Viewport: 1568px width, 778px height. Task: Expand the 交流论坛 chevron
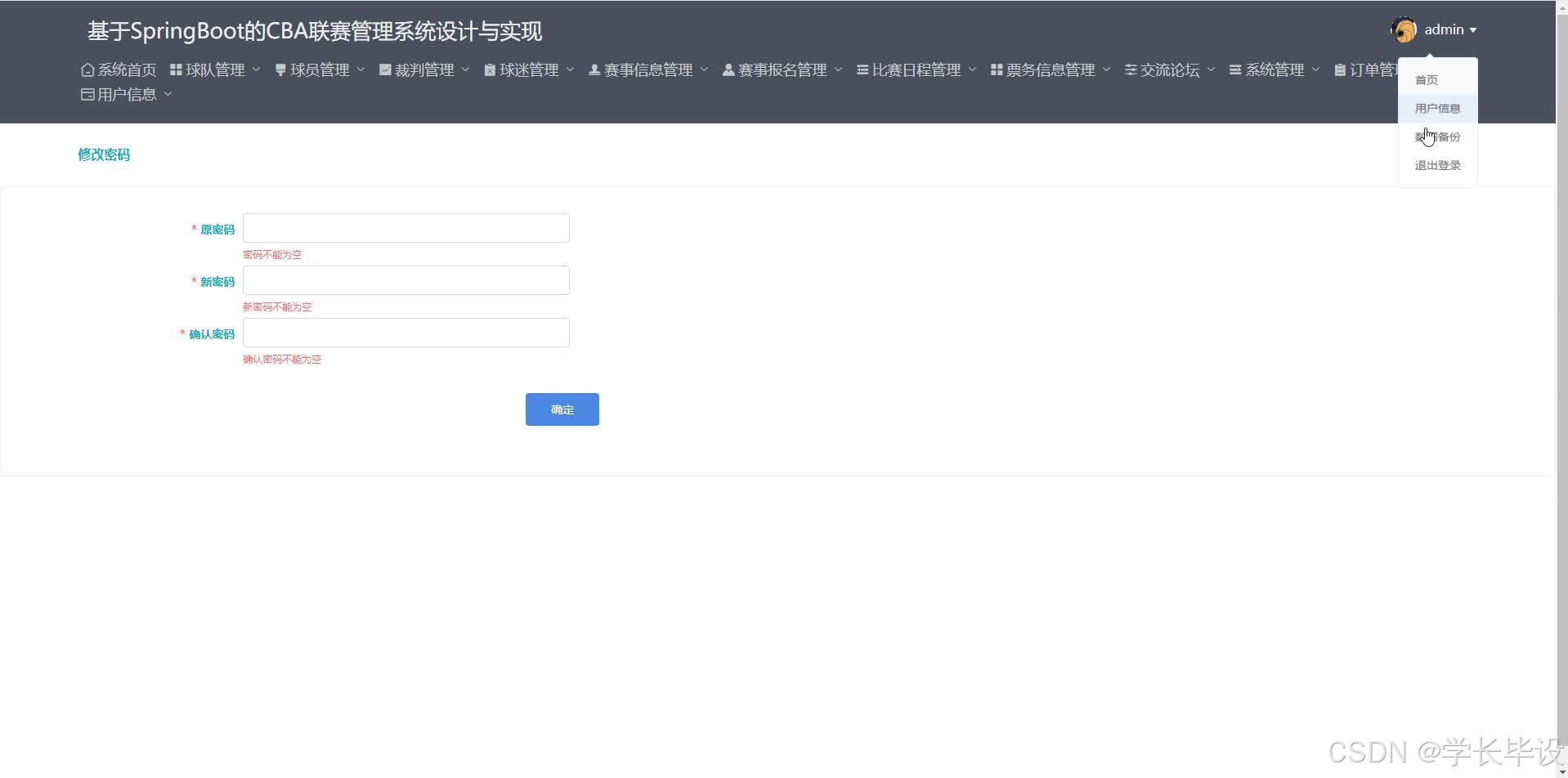click(1211, 70)
